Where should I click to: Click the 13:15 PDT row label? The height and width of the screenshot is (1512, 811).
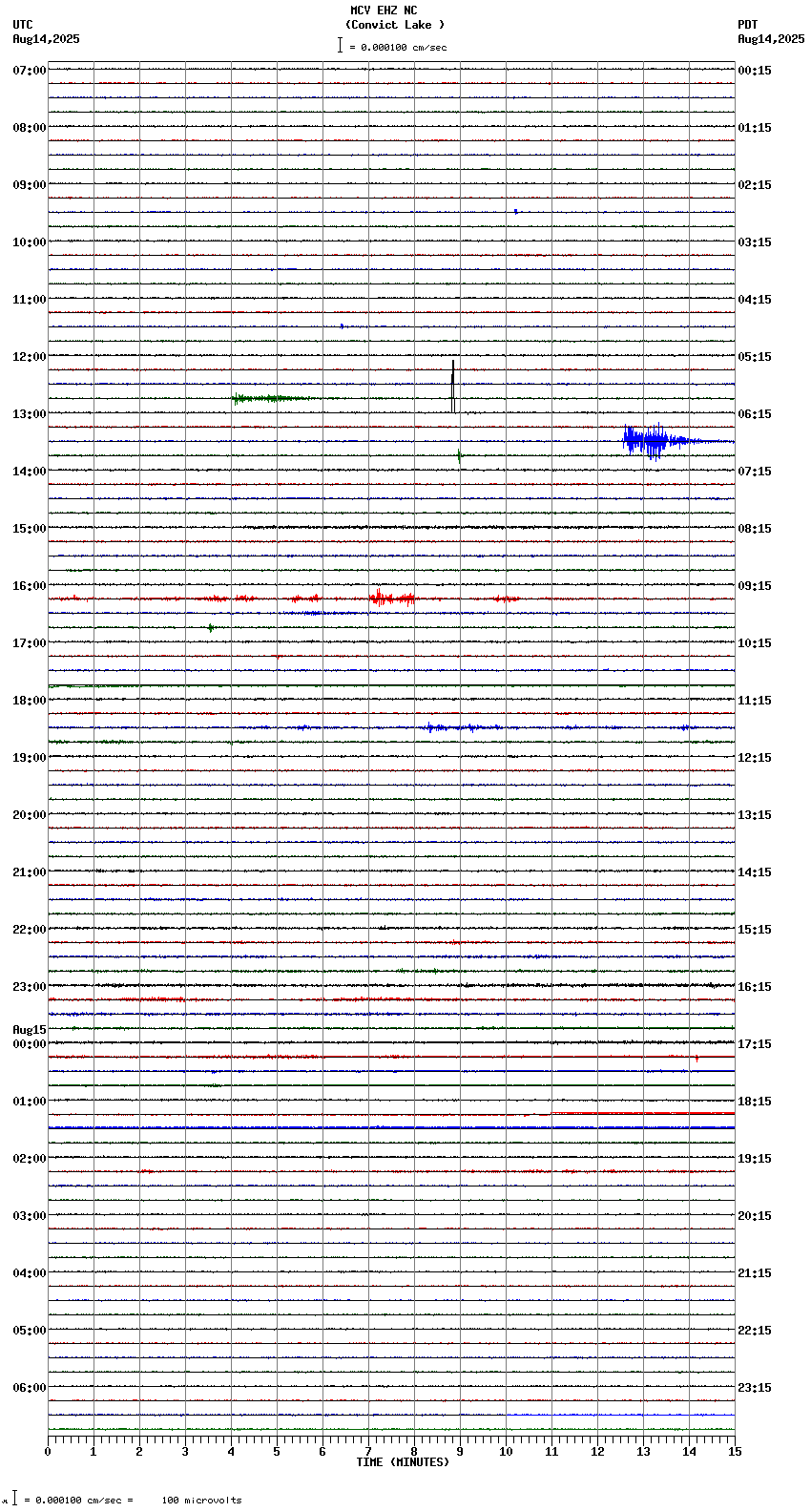755,815
